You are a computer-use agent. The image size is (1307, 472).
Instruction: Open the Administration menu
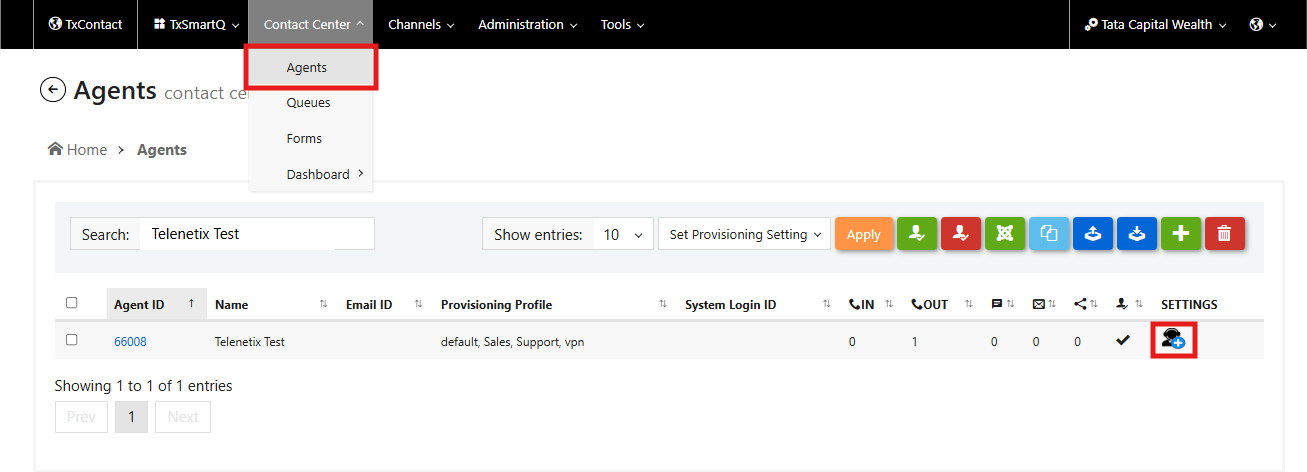(527, 24)
